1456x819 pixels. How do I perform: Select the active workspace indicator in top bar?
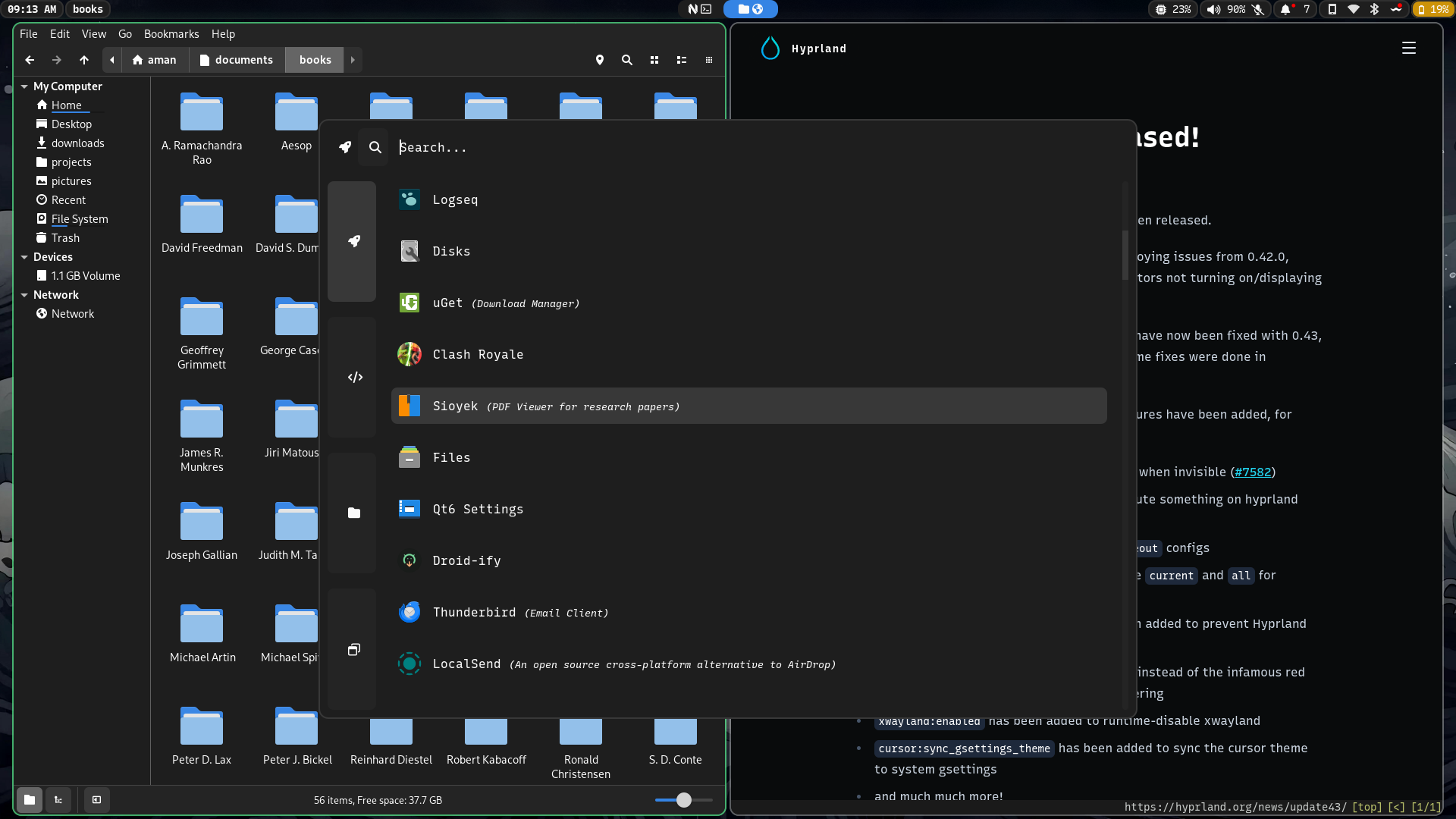tap(750, 9)
